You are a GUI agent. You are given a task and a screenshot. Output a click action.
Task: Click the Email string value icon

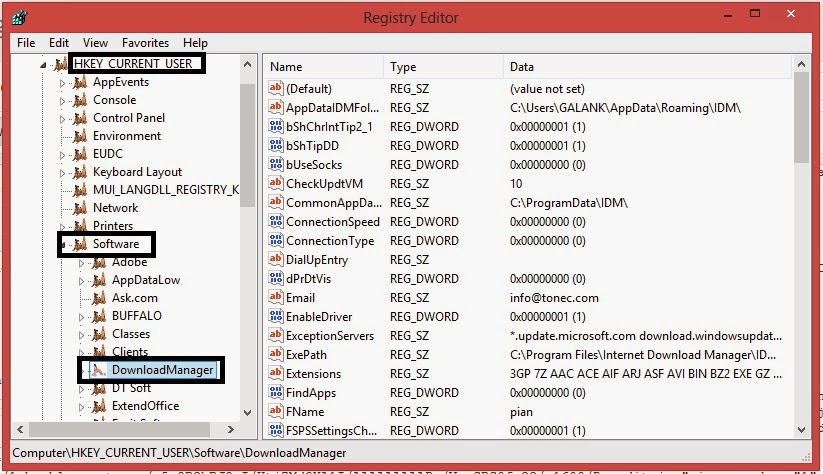276,297
